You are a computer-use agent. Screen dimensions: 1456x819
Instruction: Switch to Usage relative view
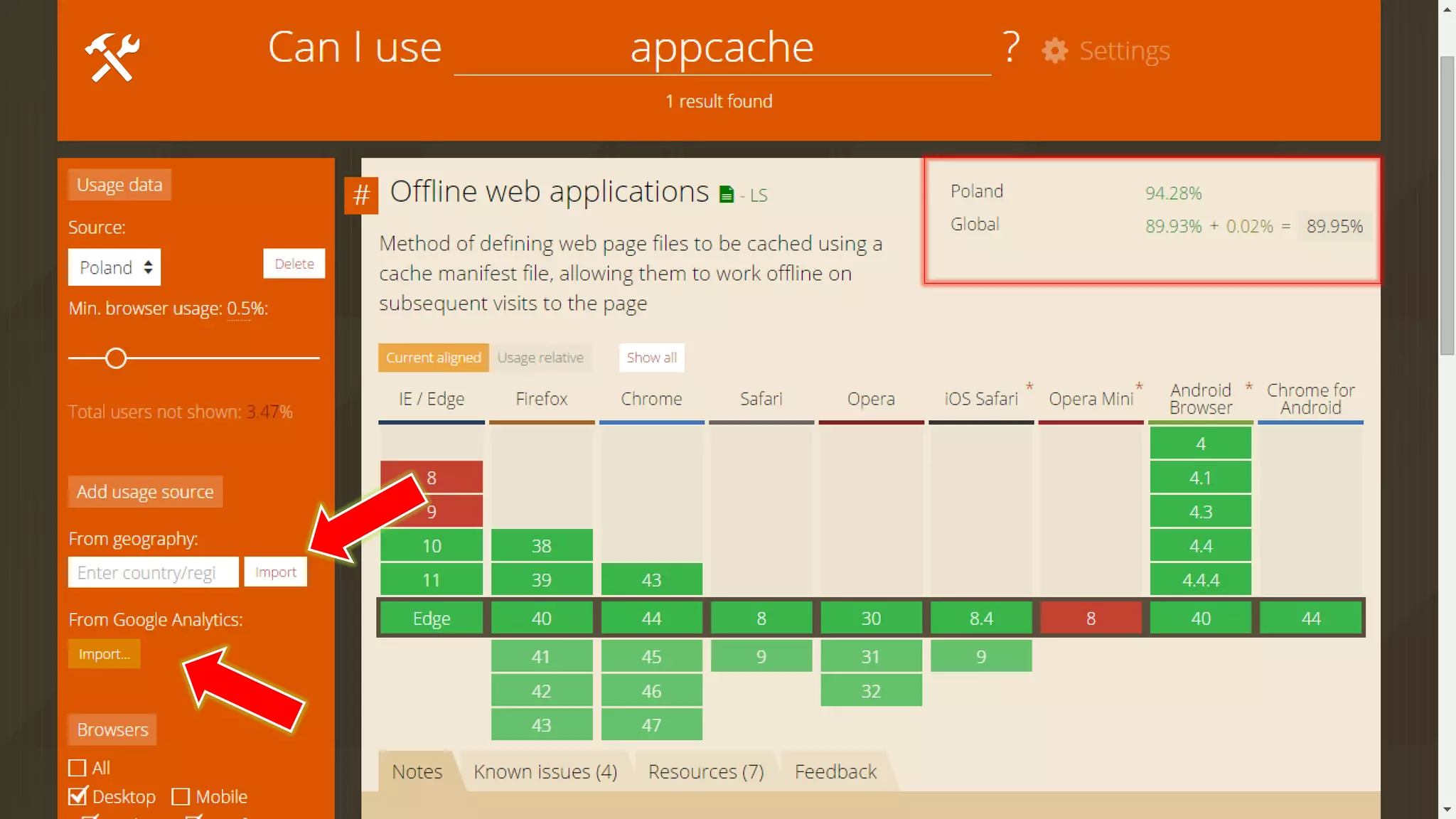[540, 358]
